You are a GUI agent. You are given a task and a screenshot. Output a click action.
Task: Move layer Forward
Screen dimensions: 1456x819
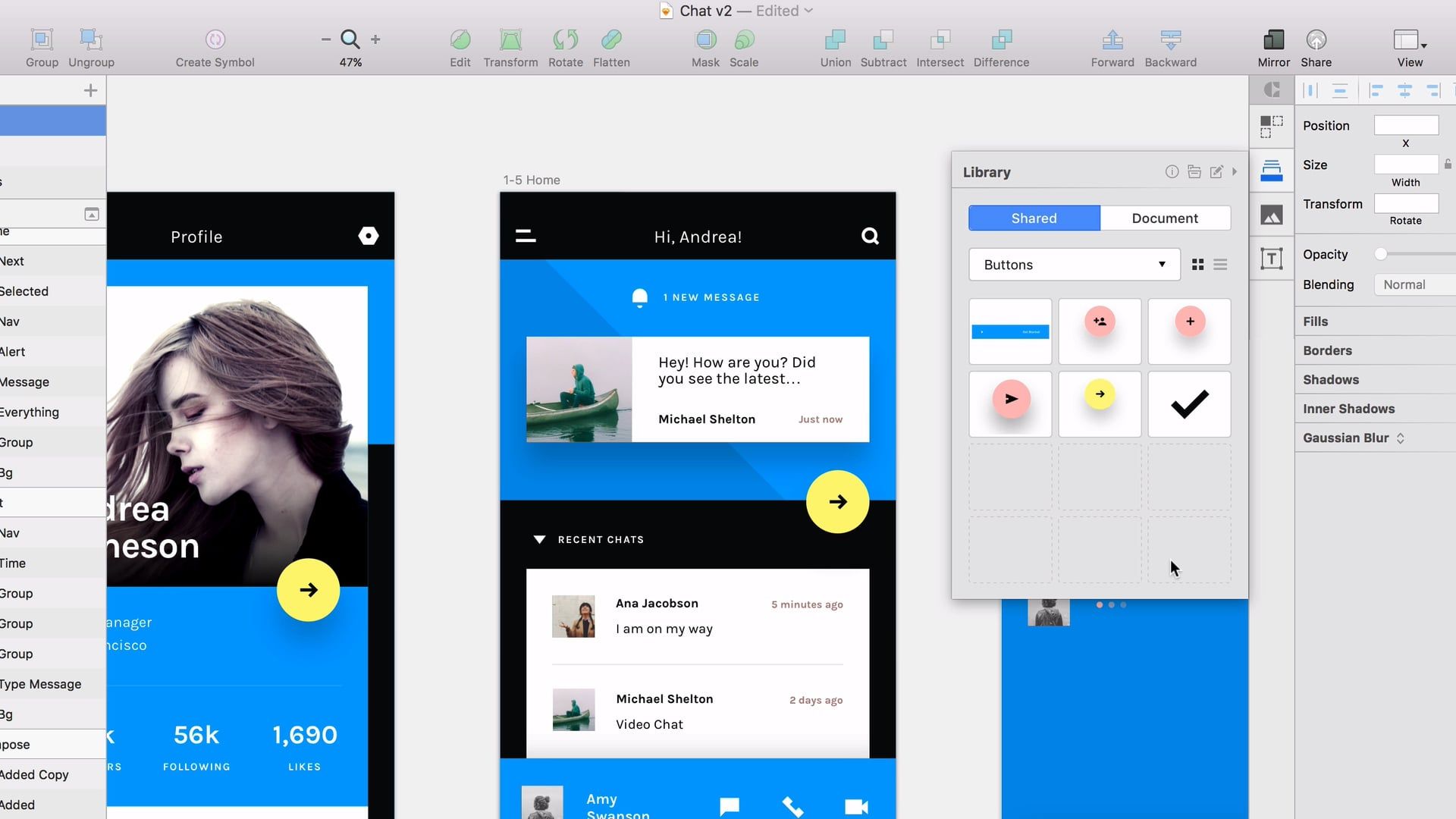click(1112, 39)
